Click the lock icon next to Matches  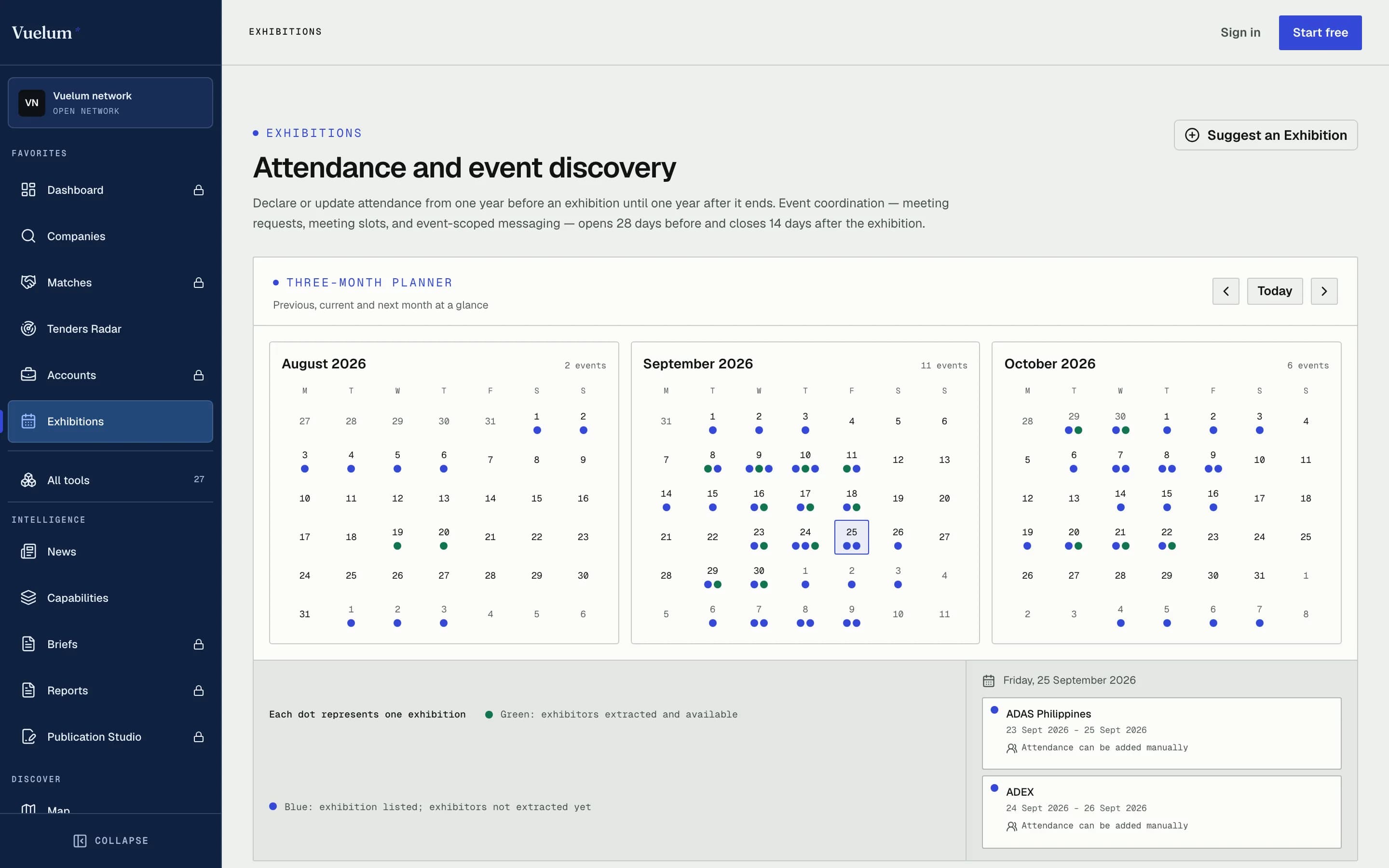click(x=199, y=283)
